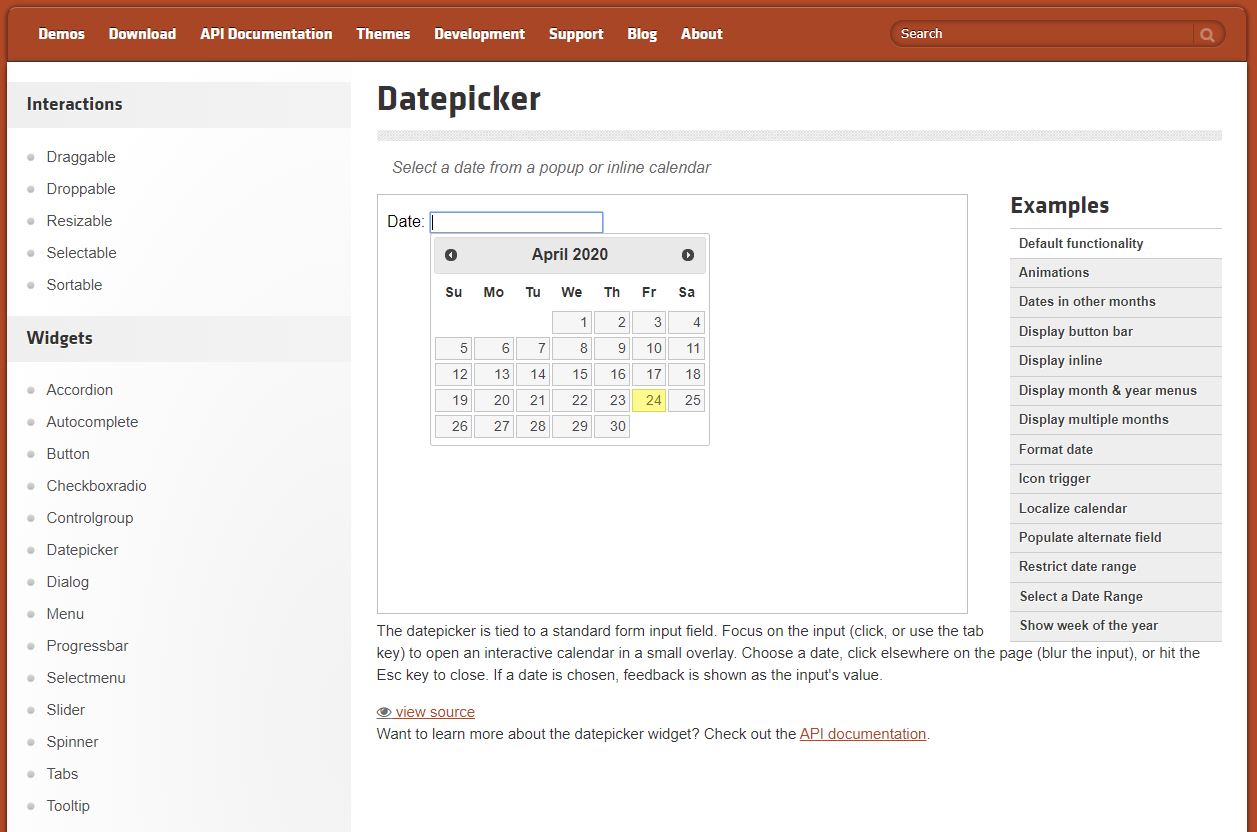
Task: Open the Button widget demo
Action: click(x=68, y=454)
